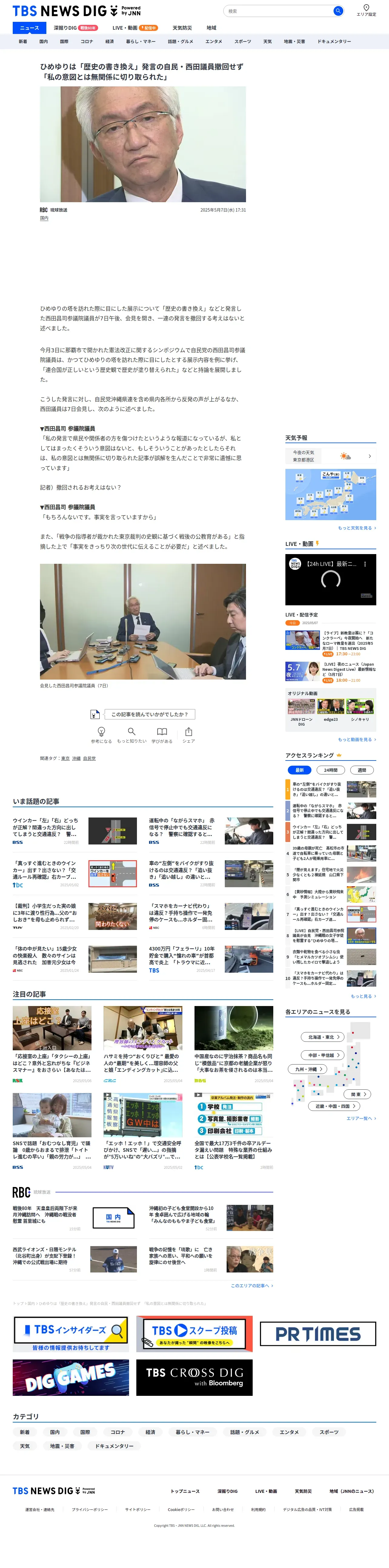The width and height of the screenshot is (389, 1568).
Task: Click the mascot icon beside article feedback prompt
Action: (95, 714)
